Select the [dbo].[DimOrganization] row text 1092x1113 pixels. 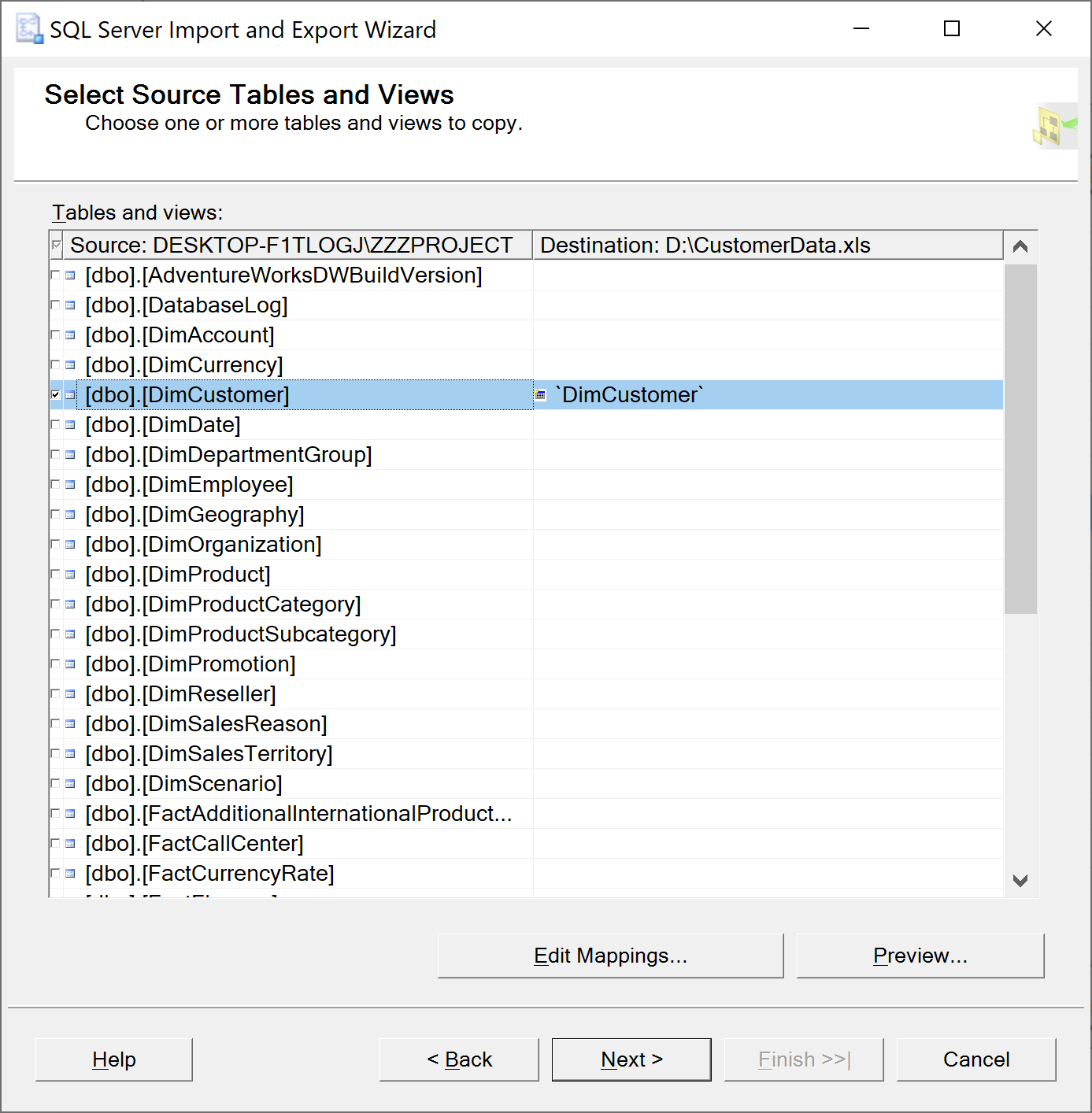coord(204,545)
